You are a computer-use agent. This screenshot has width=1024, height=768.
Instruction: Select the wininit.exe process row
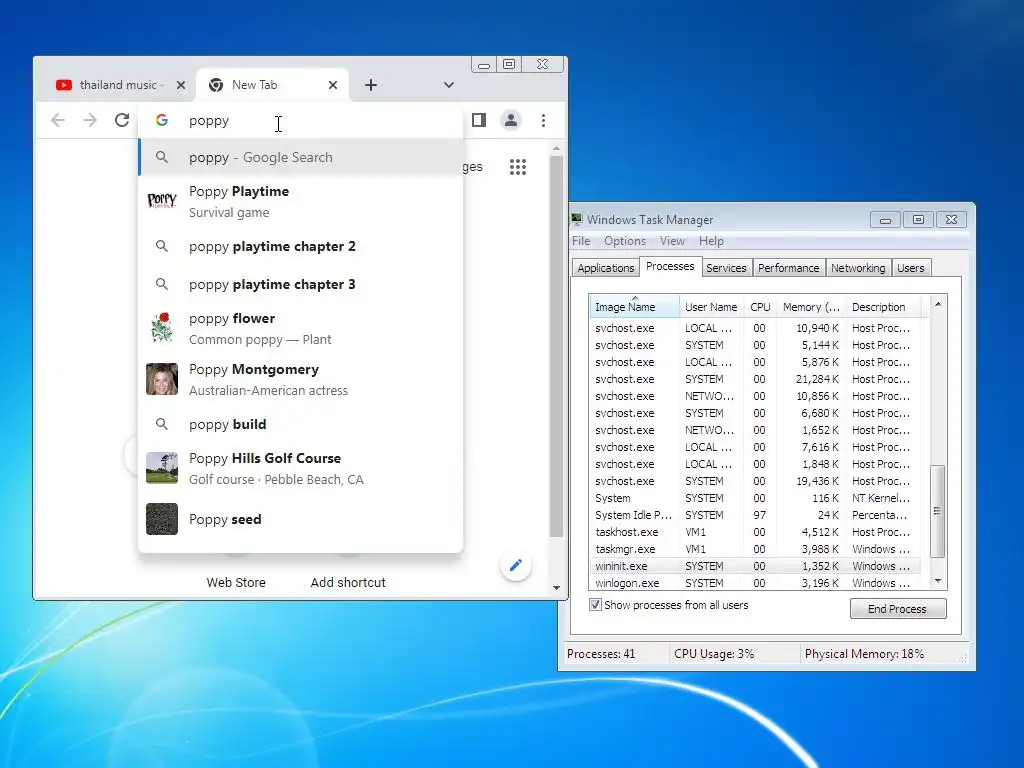tap(756, 566)
